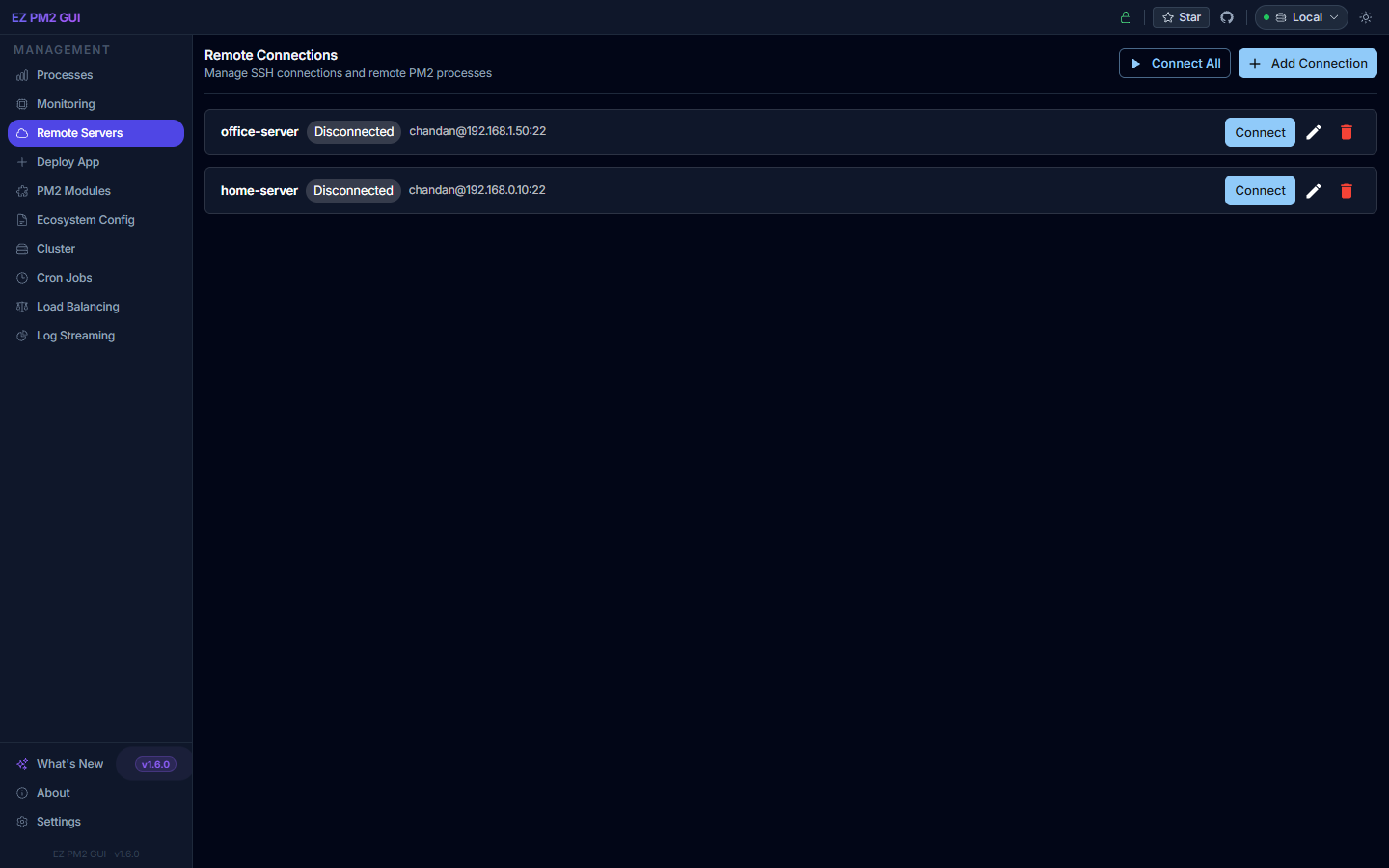
Task: Toggle light mode with the sun icon
Action: 1365,17
